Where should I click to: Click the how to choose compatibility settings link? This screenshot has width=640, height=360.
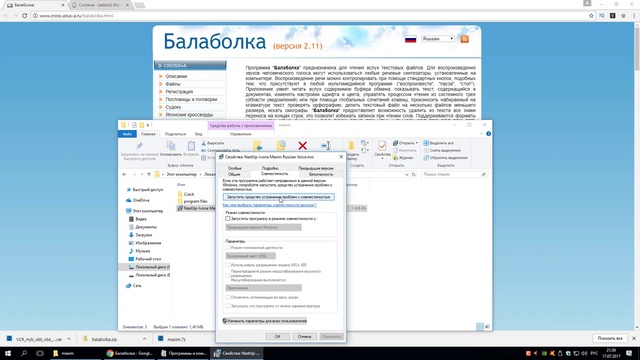pos(269,205)
